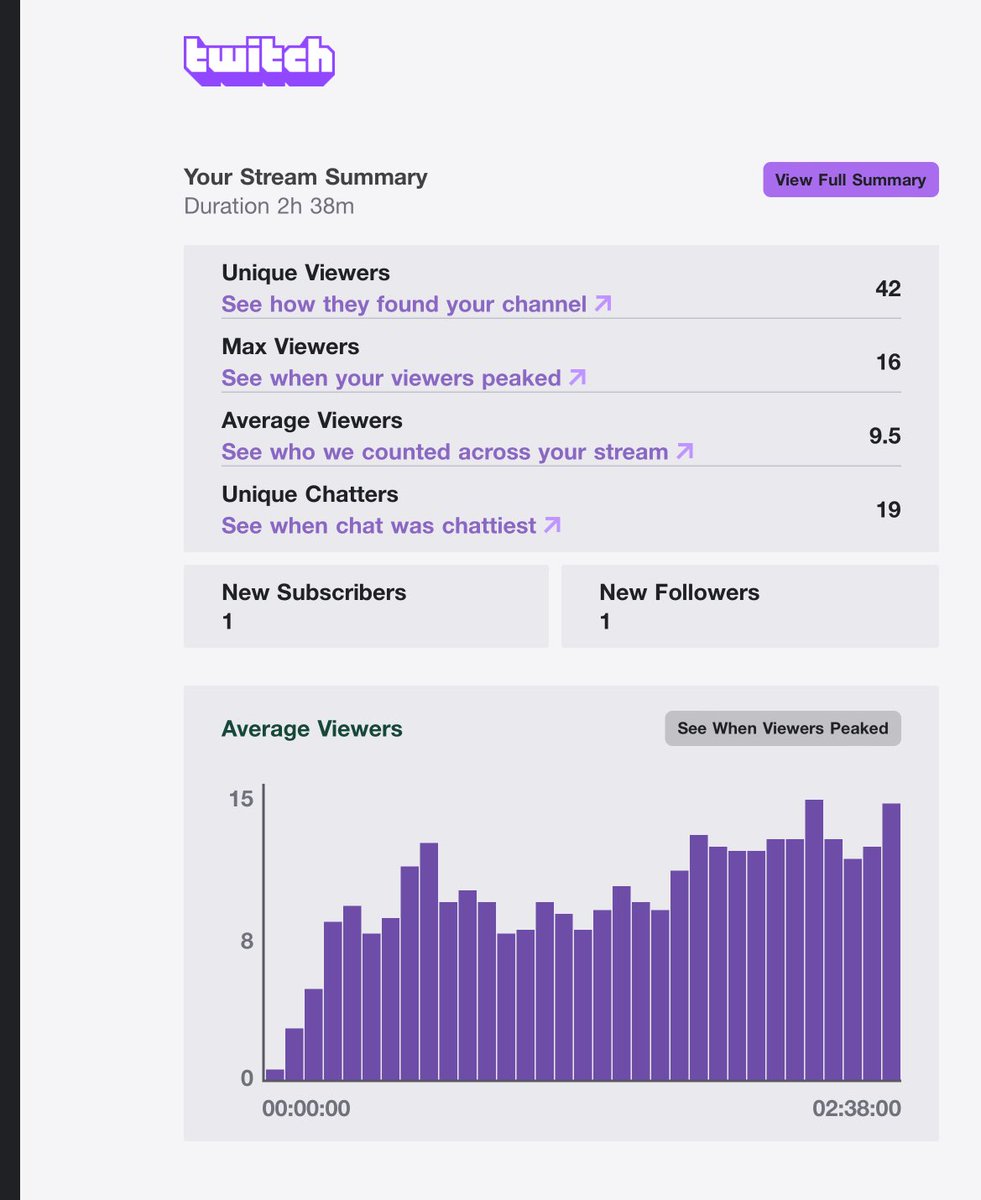Click the first shortest bar in chart
Screen dimensions: 981x1200
pyautogui.click(x=275, y=1075)
